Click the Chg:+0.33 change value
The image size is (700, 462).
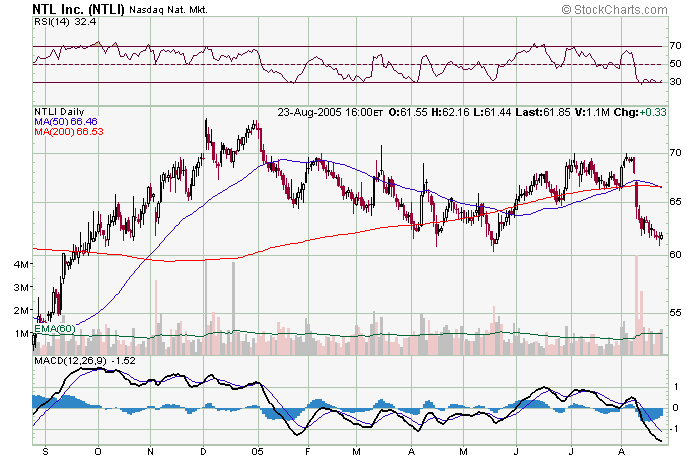640,112
